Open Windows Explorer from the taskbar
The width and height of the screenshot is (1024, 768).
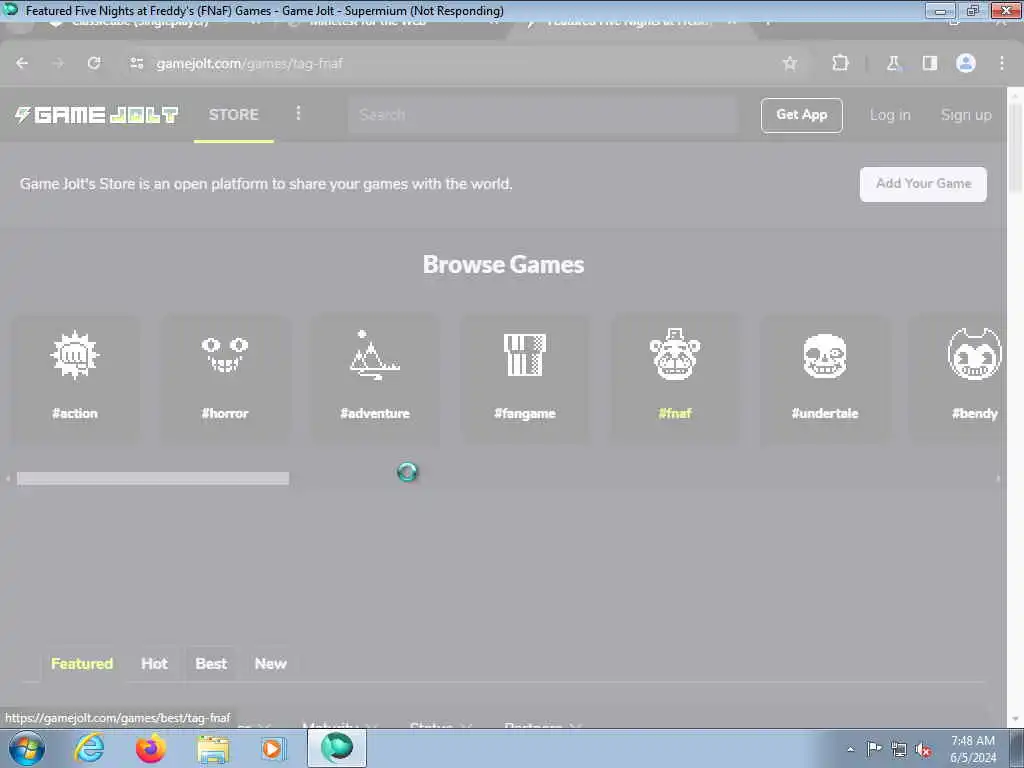pos(213,749)
